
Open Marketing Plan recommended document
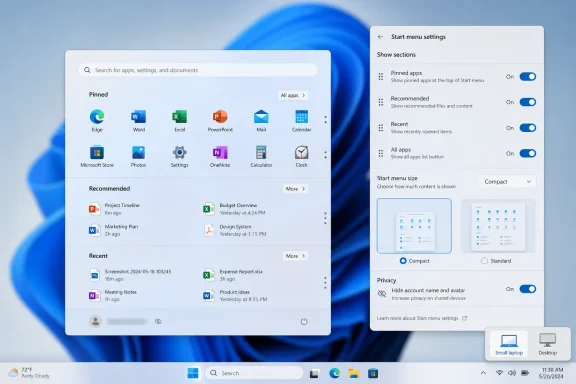point(114,230)
